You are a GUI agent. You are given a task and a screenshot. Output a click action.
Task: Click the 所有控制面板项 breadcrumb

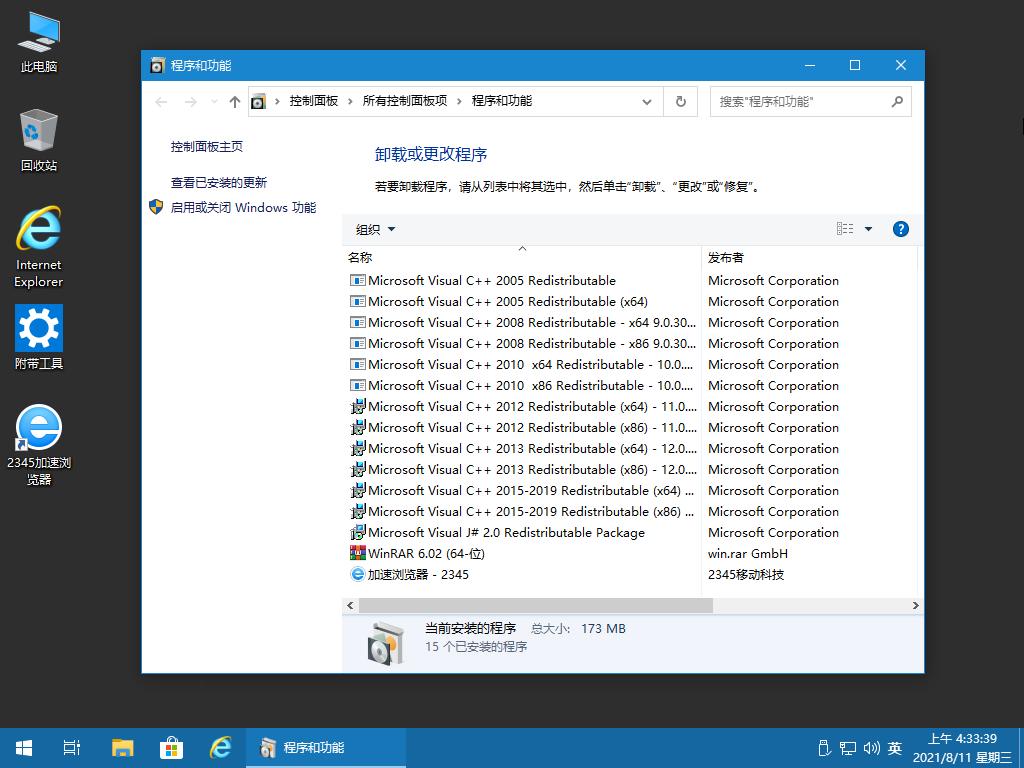tap(405, 101)
